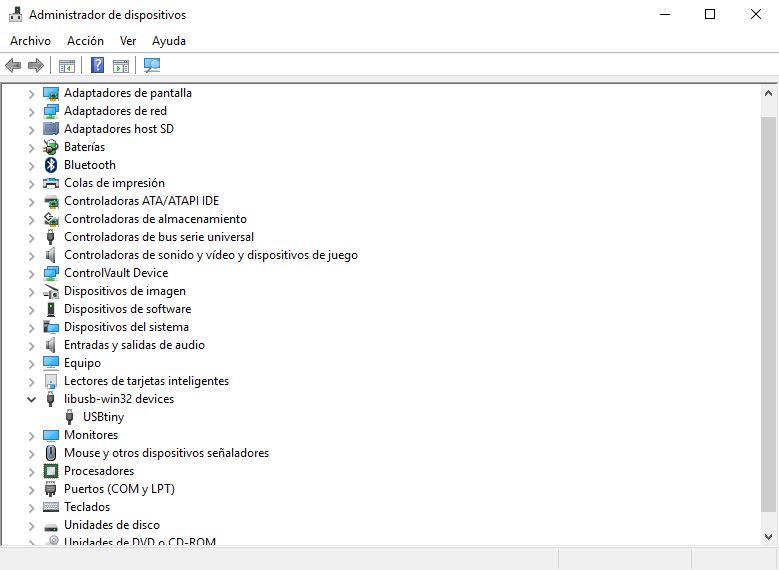Click the Monitores icon

click(51, 435)
